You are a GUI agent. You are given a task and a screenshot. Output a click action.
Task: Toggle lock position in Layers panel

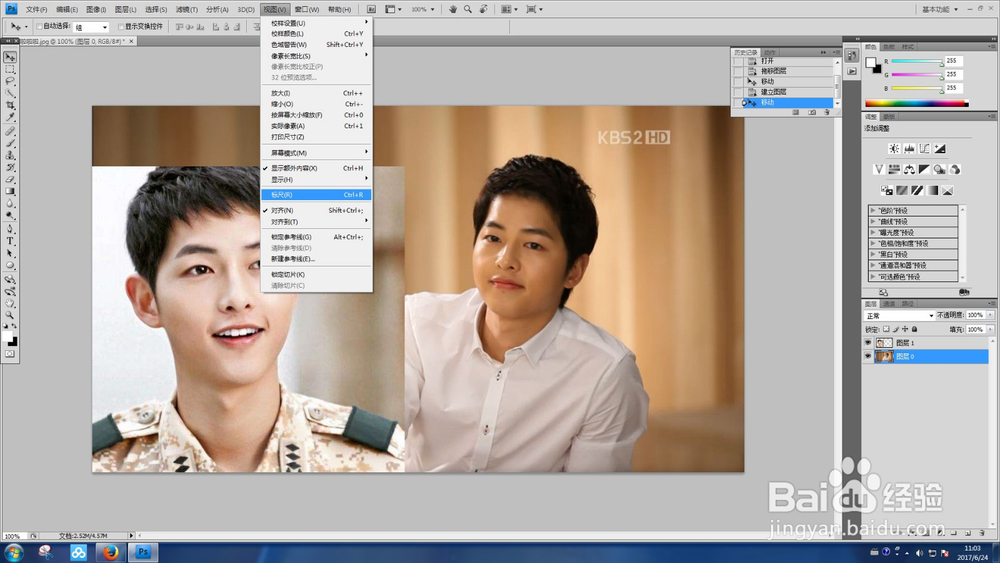point(905,330)
